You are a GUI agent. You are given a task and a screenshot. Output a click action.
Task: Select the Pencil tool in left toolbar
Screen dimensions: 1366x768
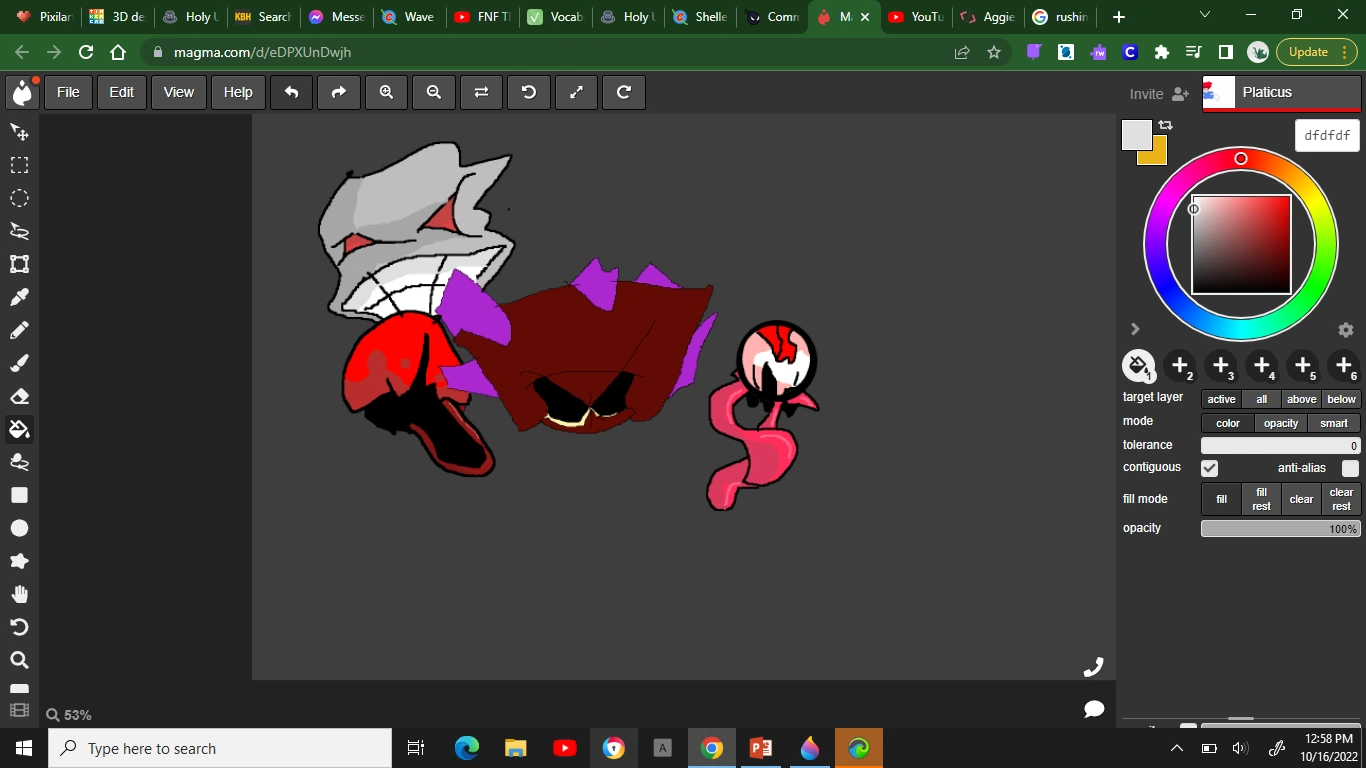point(19,330)
